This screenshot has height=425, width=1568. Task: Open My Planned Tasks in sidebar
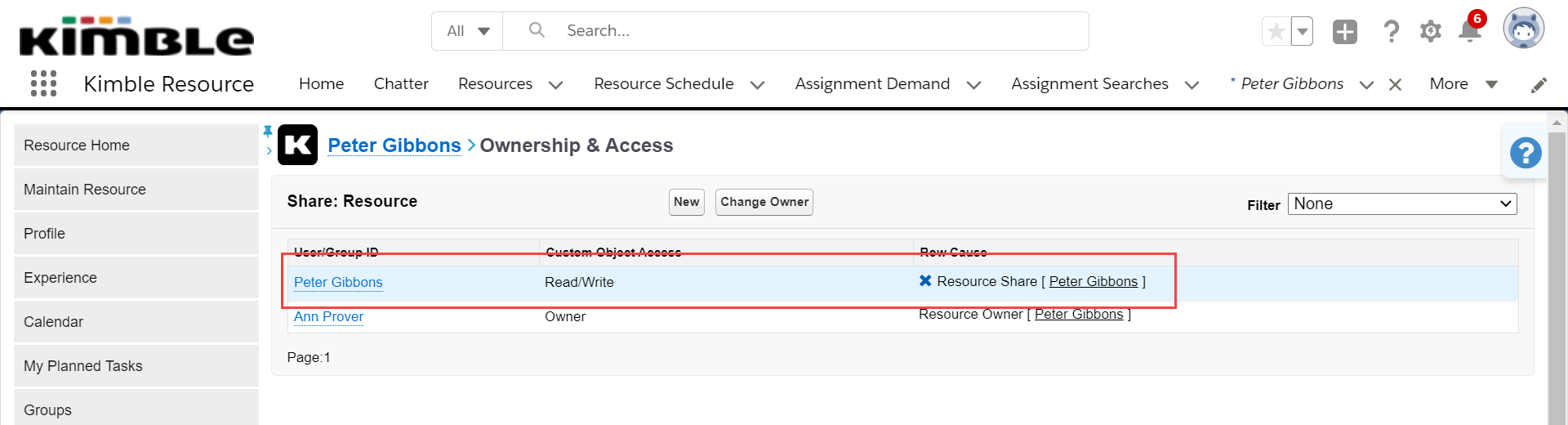click(x=136, y=366)
